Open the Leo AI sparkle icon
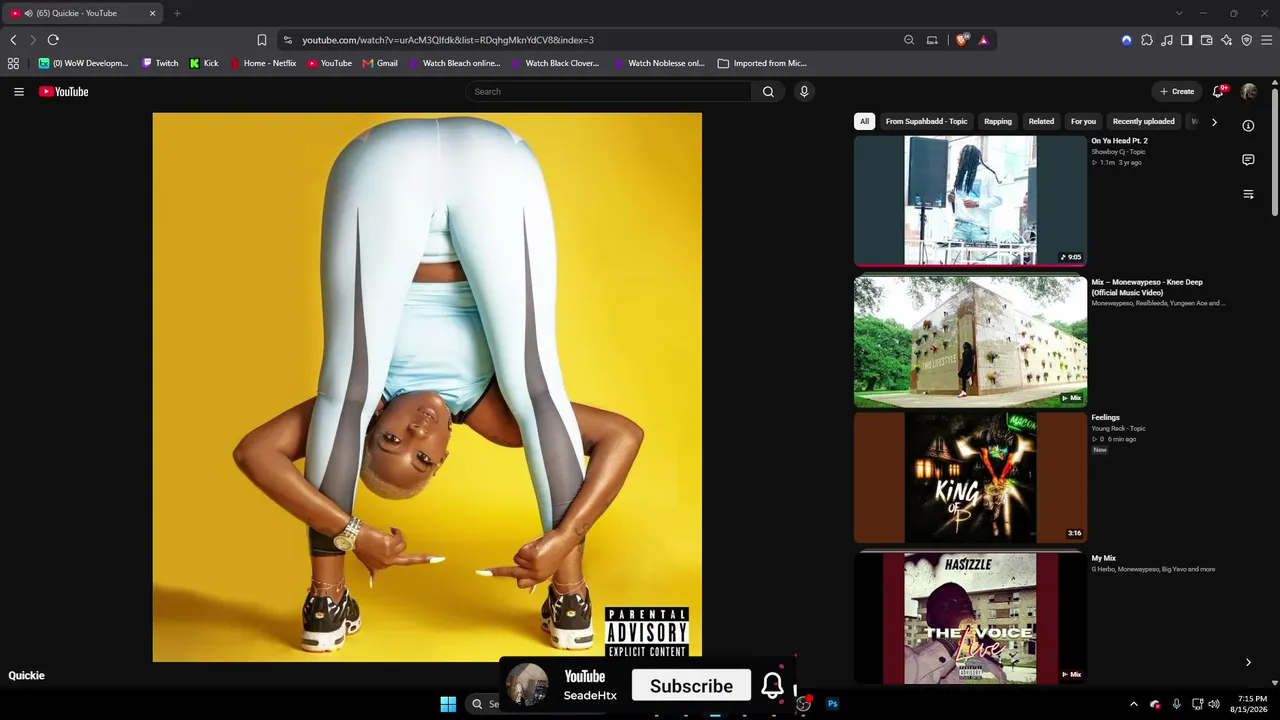Screen dimensions: 1280x720 [1226, 40]
